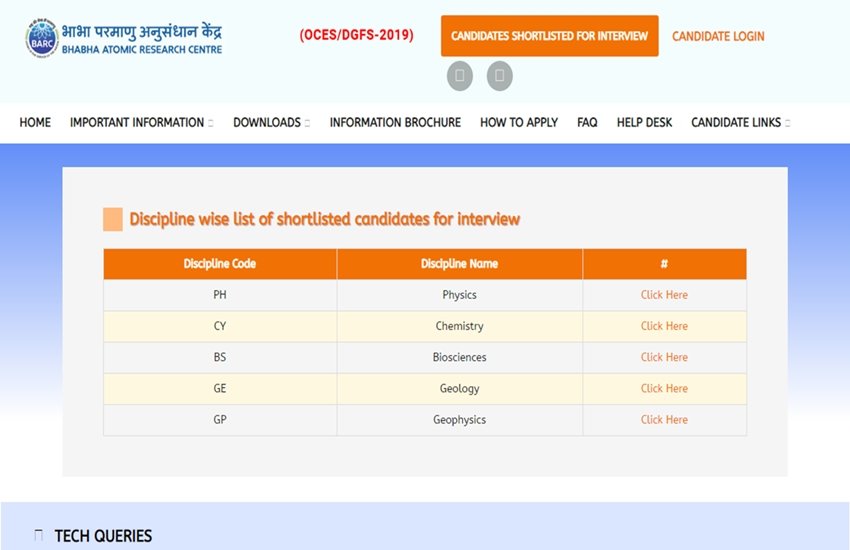850x550 pixels.
Task: Click the BARC logo in the header
Action: (x=41, y=38)
